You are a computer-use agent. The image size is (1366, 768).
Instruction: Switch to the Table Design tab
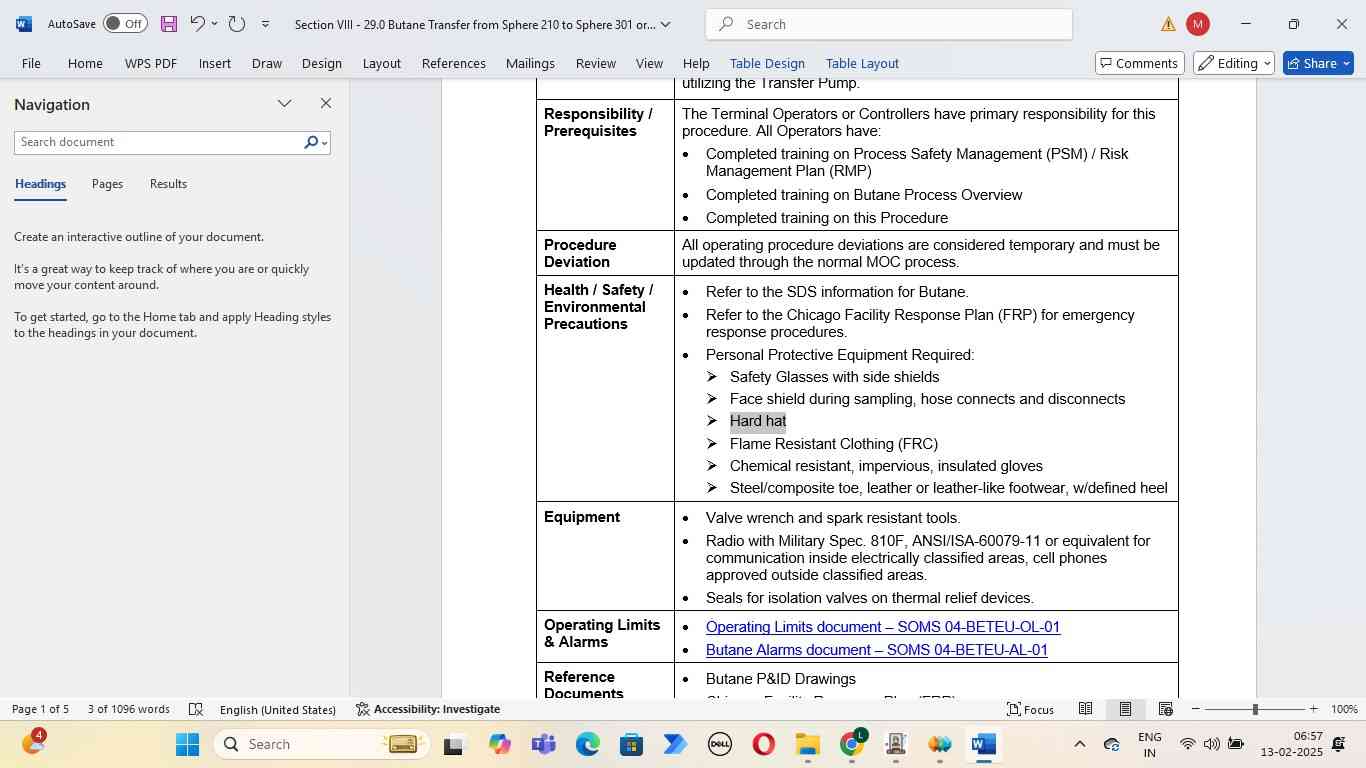point(767,63)
